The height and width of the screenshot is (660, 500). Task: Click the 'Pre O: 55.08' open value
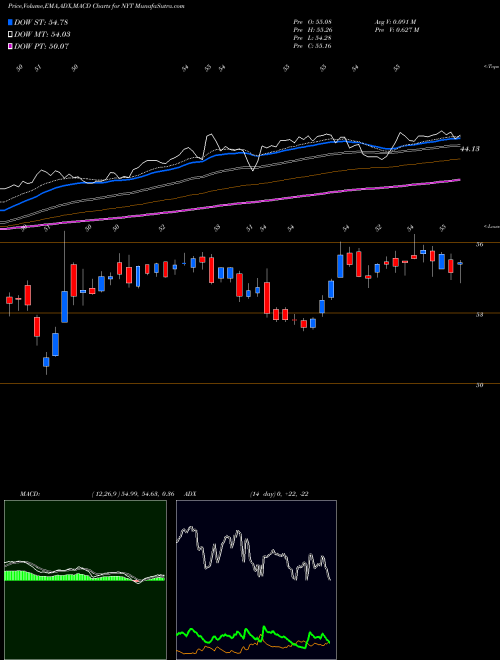313,22
